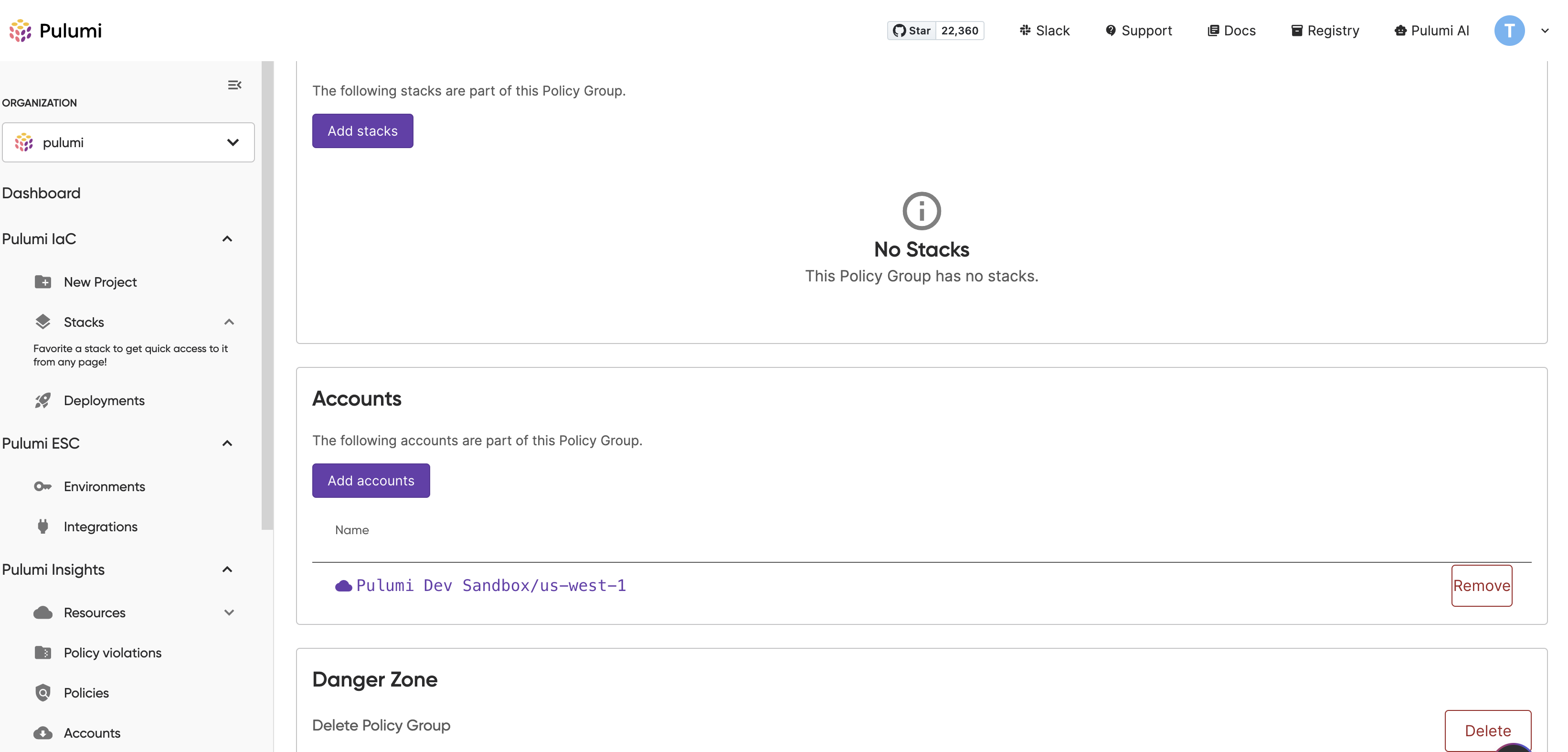
Task: Click the Pulumi logo in header
Action: click(x=55, y=31)
